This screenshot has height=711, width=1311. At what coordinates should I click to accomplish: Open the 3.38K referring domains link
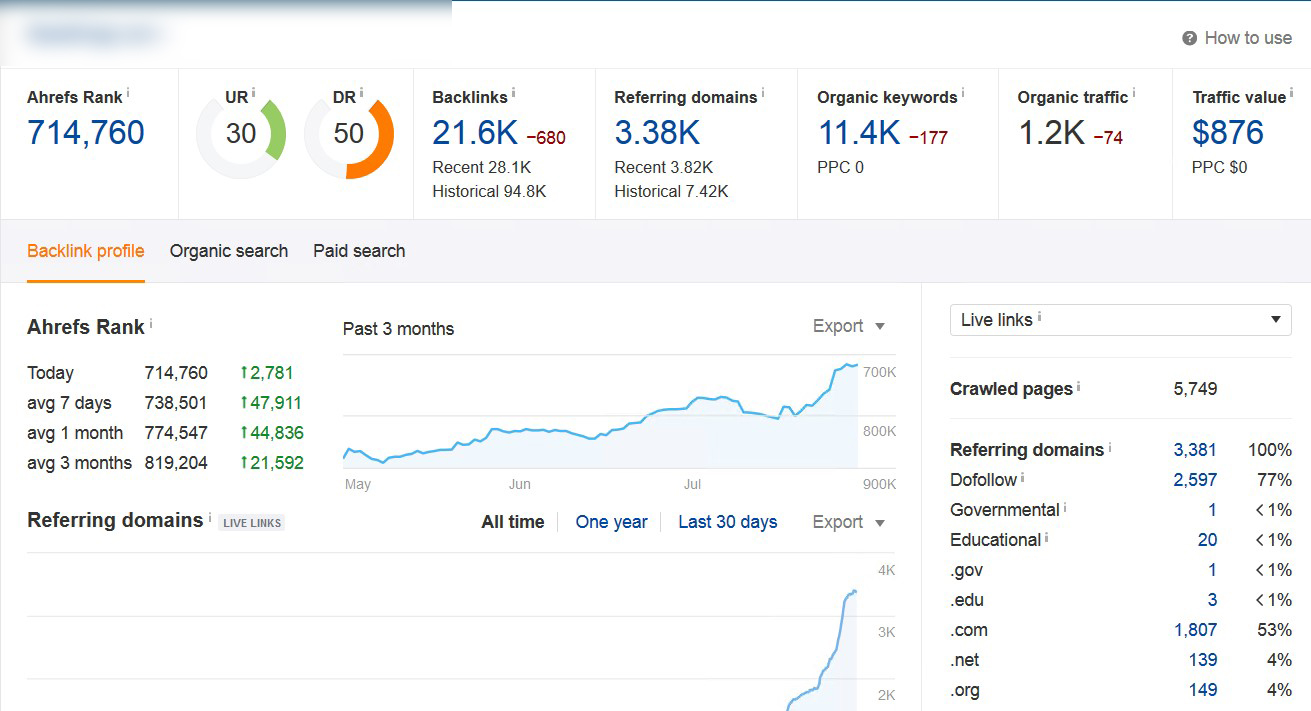657,132
